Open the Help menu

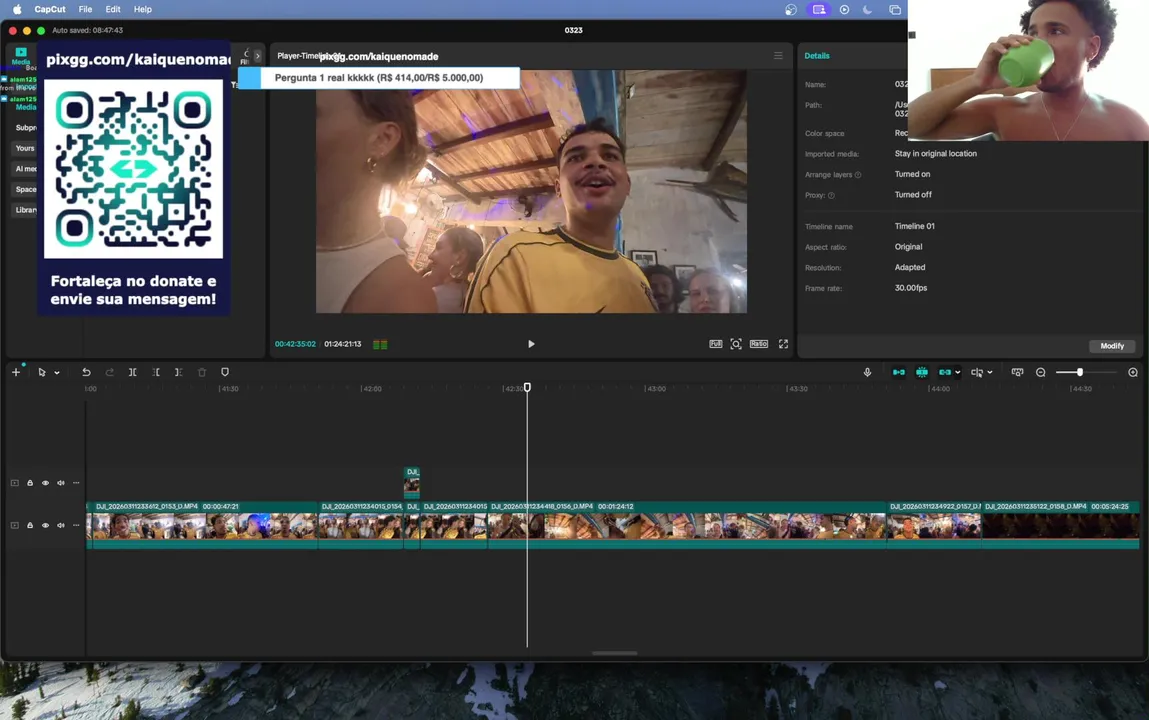click(143, 10)
